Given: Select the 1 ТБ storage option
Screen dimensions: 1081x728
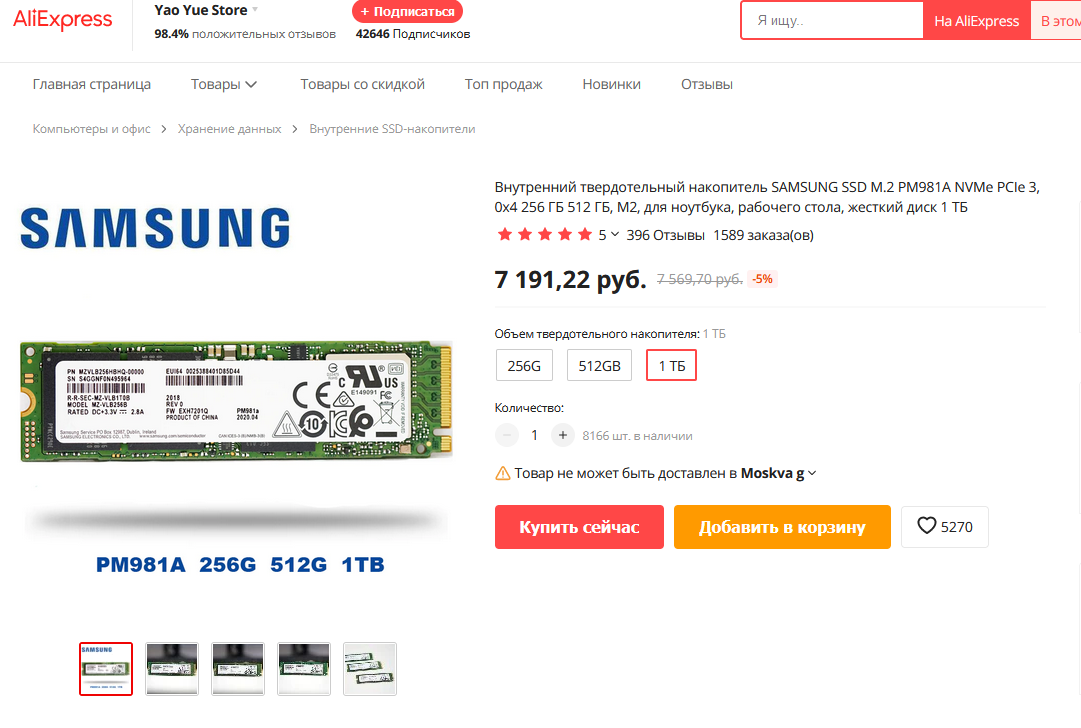Looking at the screenshot, I should pos(671,365).
